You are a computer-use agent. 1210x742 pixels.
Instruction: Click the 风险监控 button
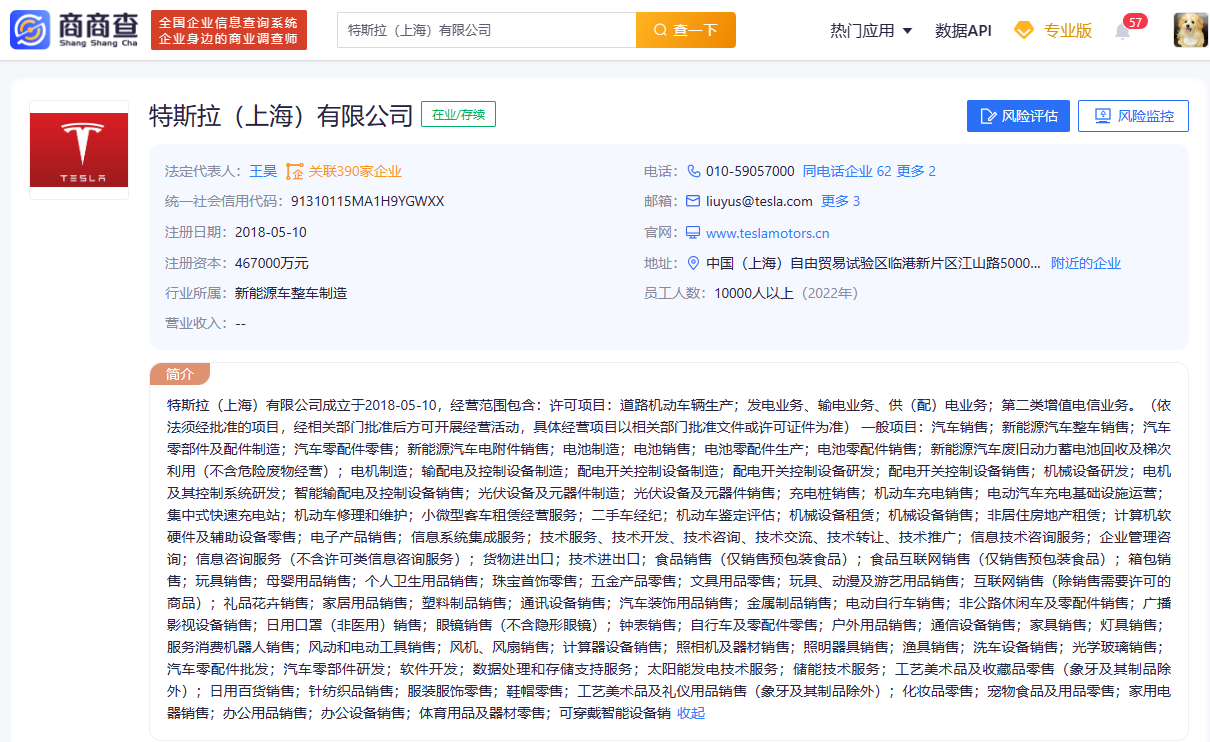1133,116
